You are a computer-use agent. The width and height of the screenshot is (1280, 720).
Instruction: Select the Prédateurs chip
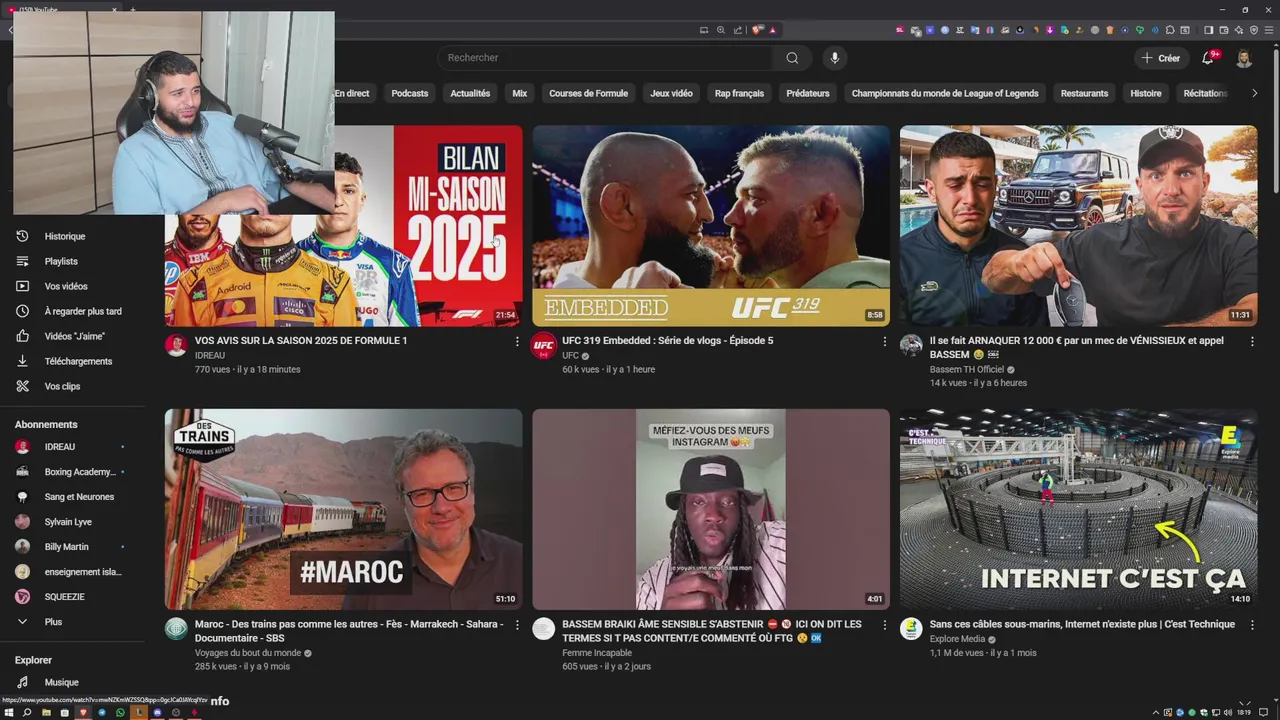pyautogui.click(x=808, y=93)
